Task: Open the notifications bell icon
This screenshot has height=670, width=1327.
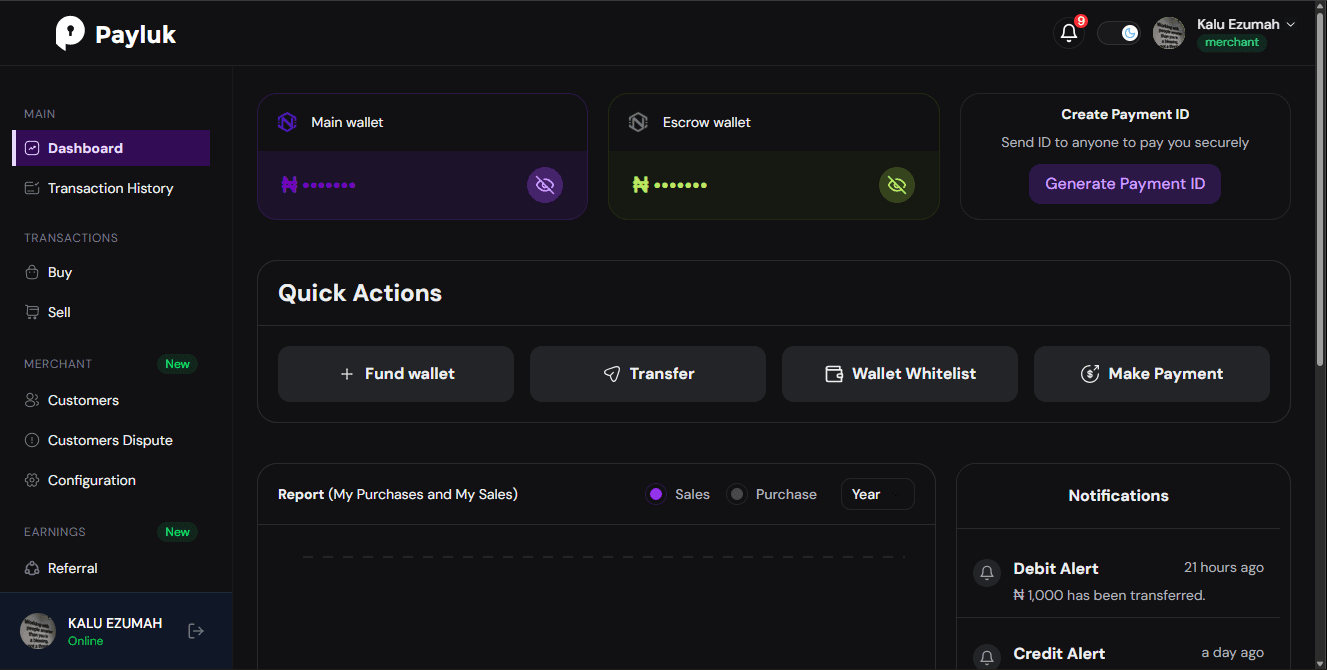Action: (1068, 33)
